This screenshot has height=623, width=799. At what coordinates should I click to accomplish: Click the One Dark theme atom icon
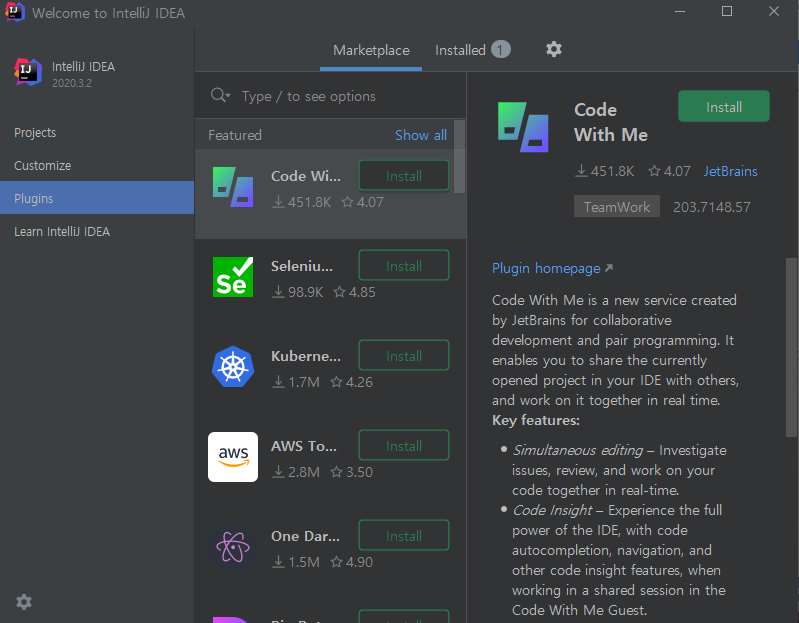(x=233, y=547)
